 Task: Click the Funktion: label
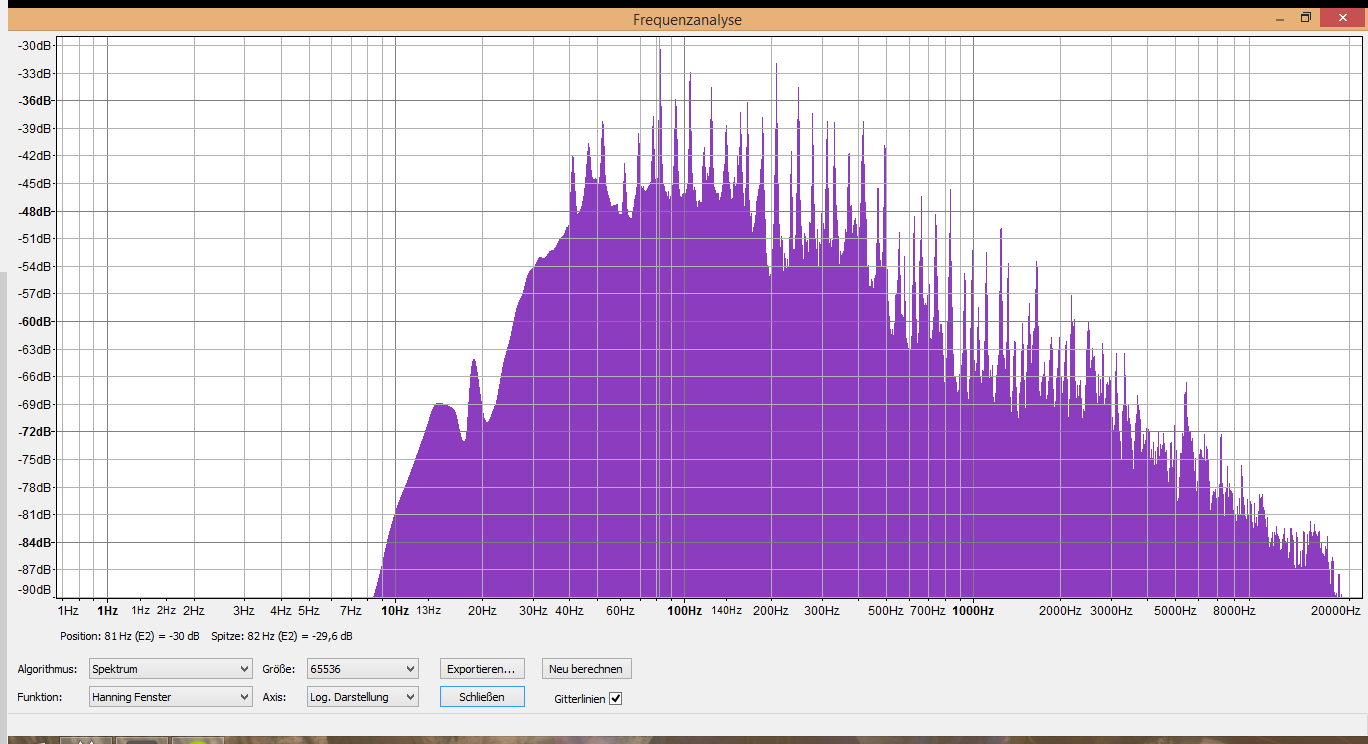(40, 697)
